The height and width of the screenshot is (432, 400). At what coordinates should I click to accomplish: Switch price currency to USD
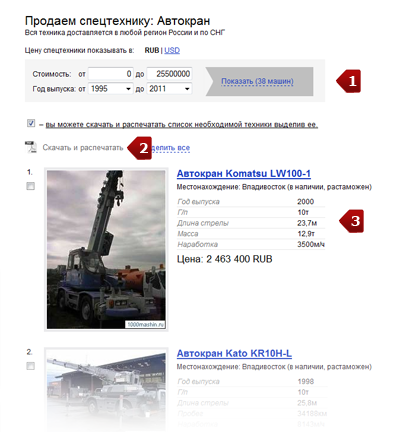tap(172, 50)
